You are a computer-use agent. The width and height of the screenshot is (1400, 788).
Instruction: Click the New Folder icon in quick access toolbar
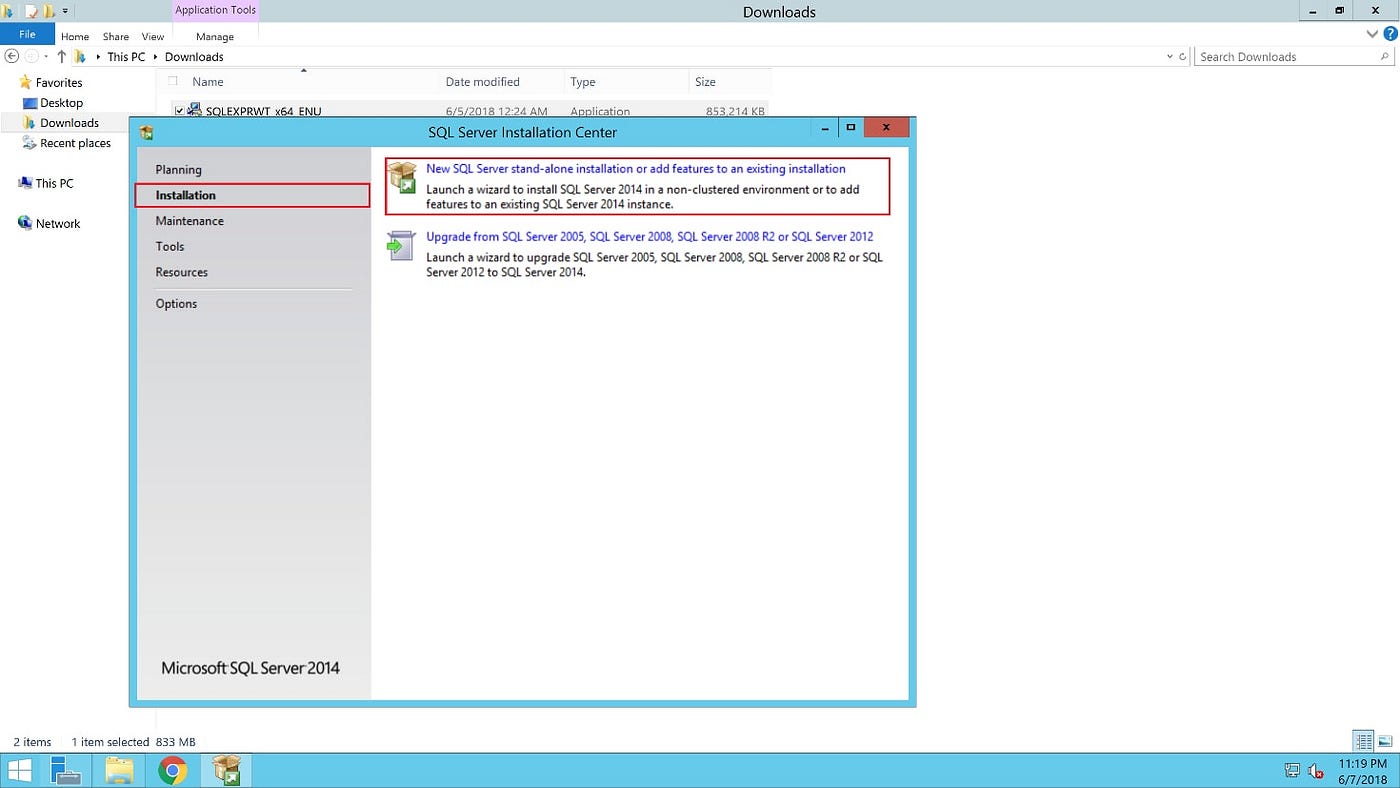49,12
